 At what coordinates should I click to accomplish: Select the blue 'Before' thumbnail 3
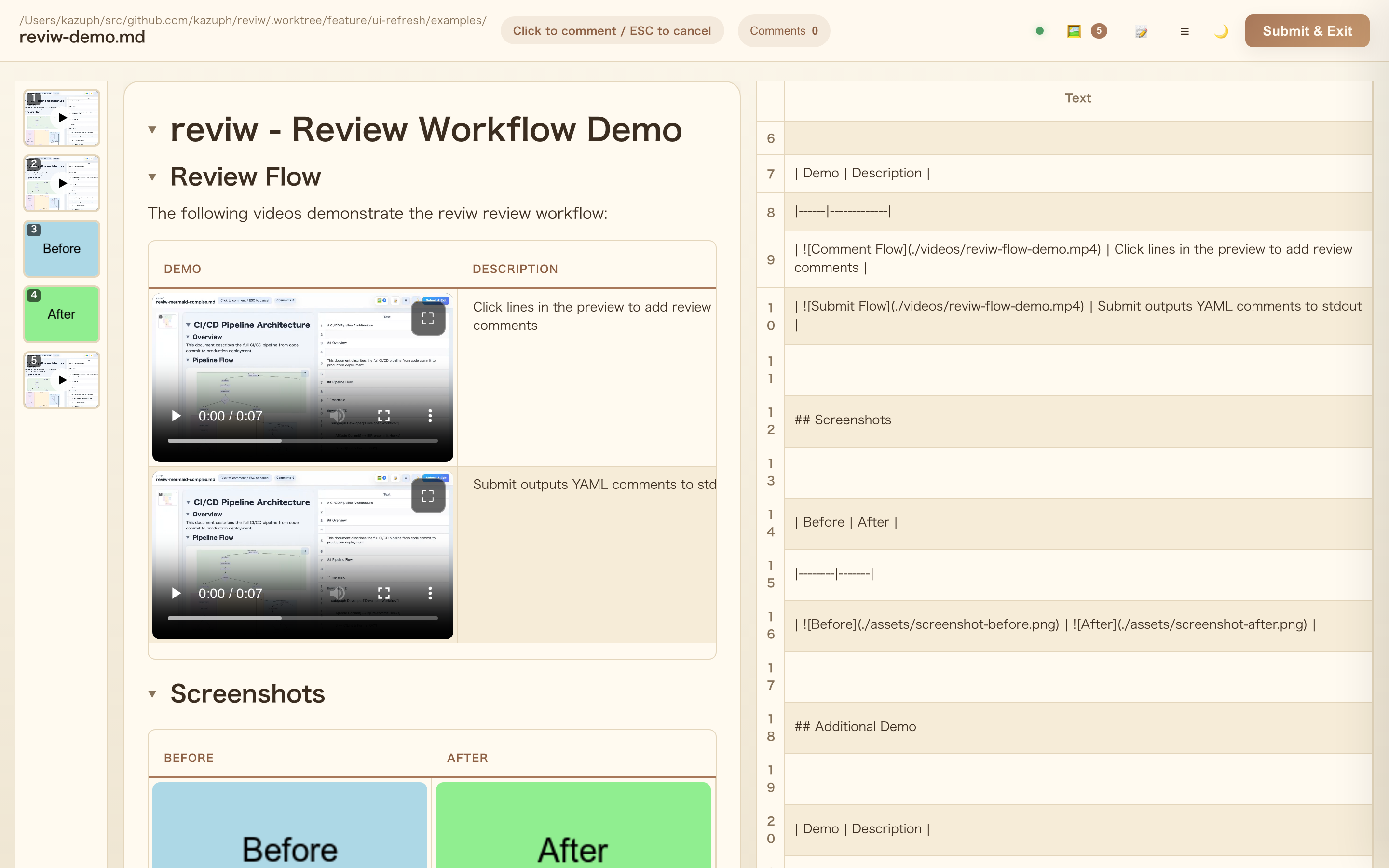(62, 248)
